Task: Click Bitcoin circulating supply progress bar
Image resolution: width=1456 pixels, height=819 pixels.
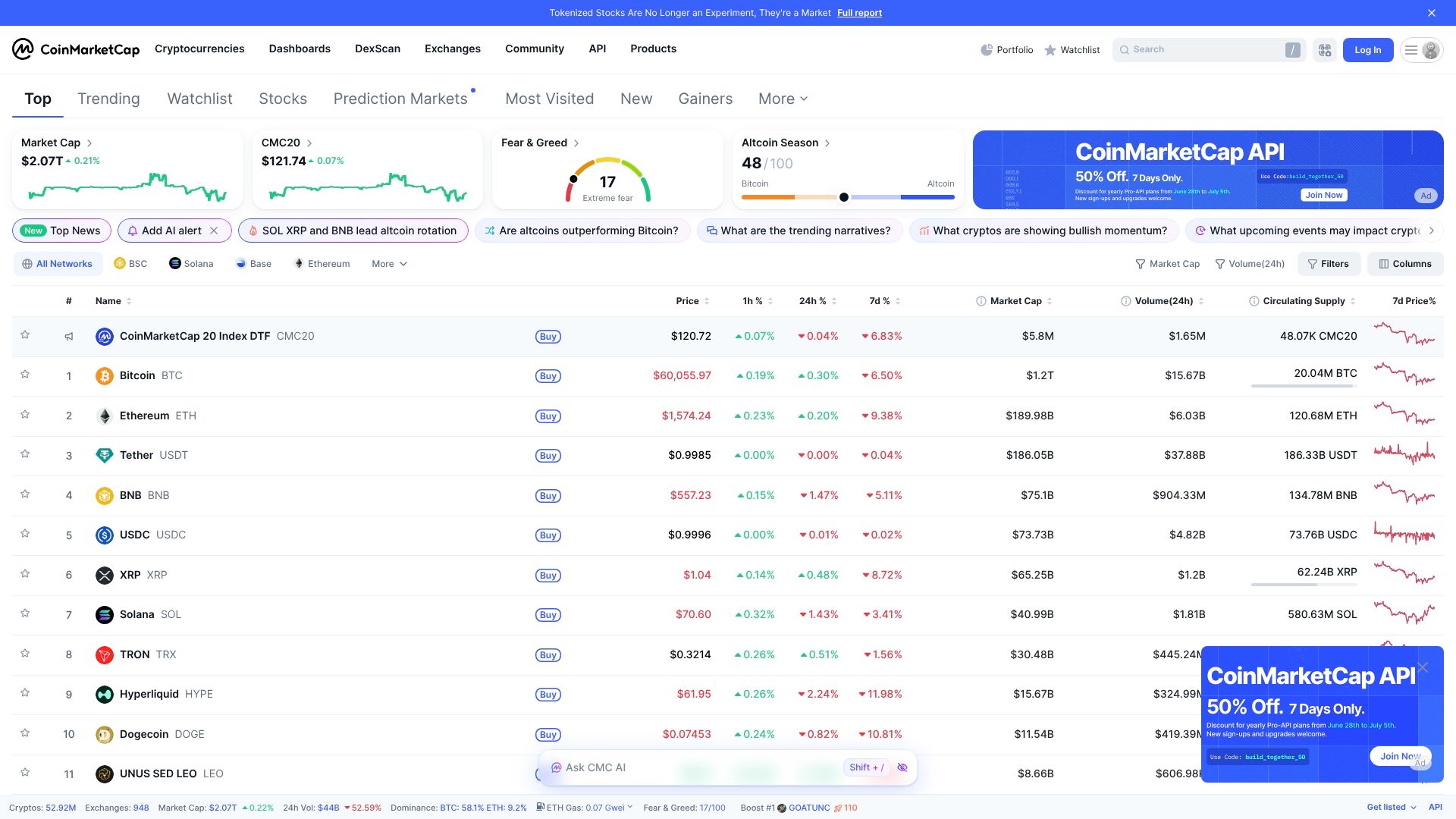Action: (x=1304, y=386)
